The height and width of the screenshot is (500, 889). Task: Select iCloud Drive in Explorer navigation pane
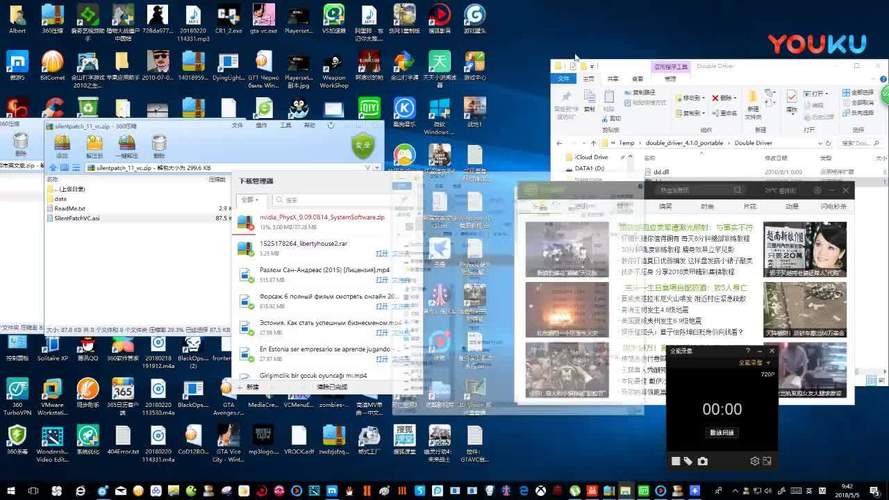point(587,157)
